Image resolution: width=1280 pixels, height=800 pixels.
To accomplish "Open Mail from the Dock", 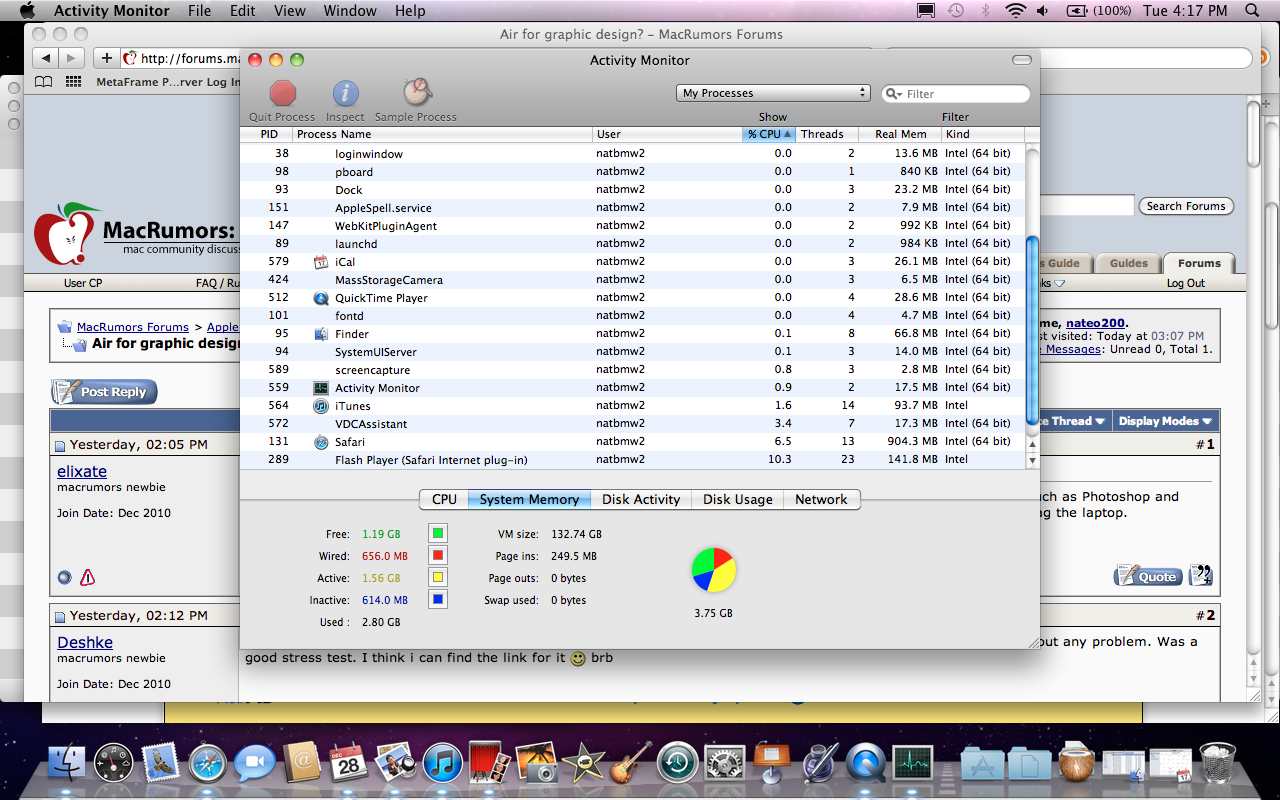I will point(160,763).
